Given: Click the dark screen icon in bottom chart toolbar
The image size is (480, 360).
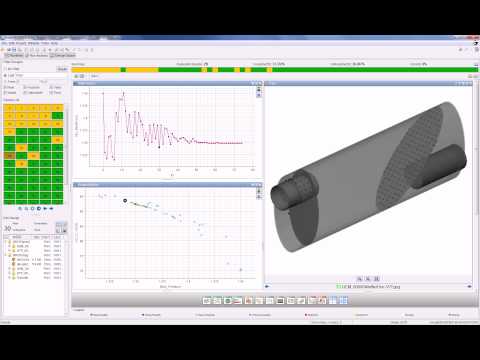Looking at the screenshot, I should [x=280, y=301].
